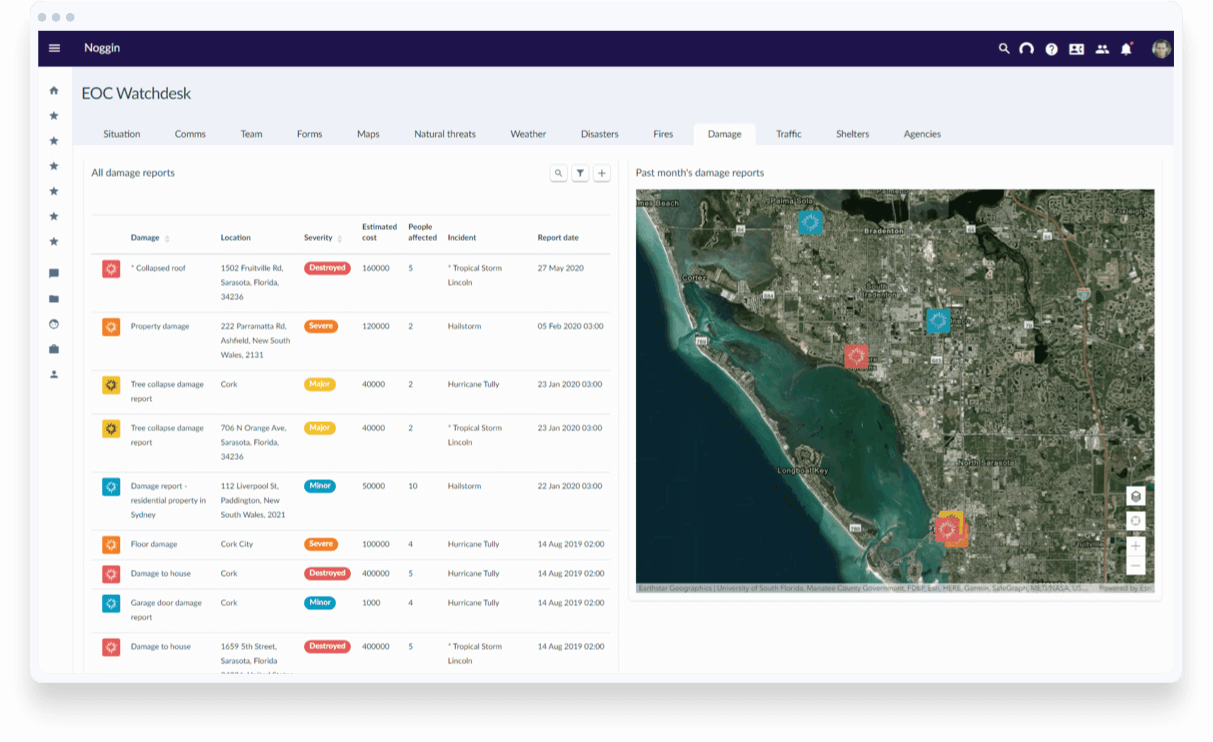Image resolution: width=1213 pixels, height=742 pixels.
Task: Switch to the Weather tab
Action: [x=527, y=133]
